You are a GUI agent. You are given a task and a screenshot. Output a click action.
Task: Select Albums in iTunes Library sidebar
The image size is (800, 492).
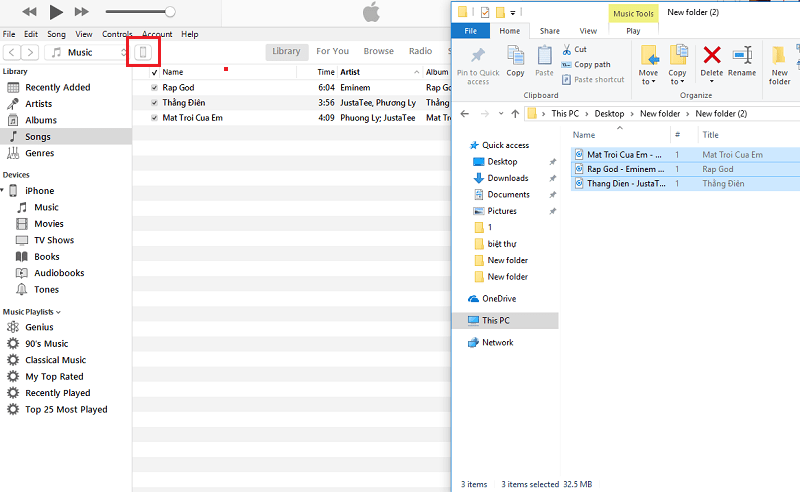pyautogui.click(x=41, y=120)
